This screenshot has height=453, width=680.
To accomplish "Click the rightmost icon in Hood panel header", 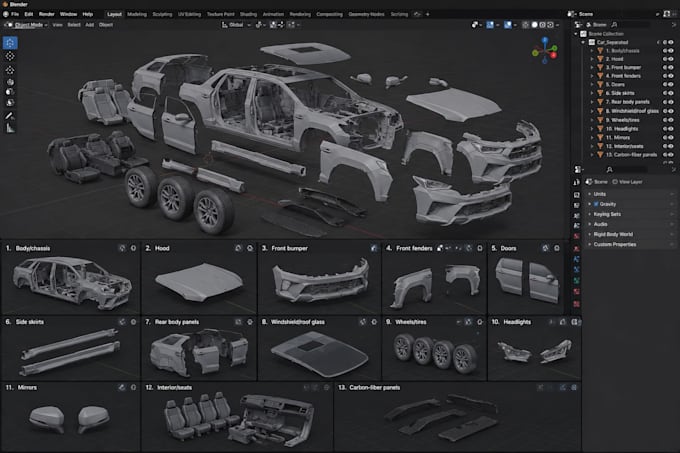I will pos(250,248).
